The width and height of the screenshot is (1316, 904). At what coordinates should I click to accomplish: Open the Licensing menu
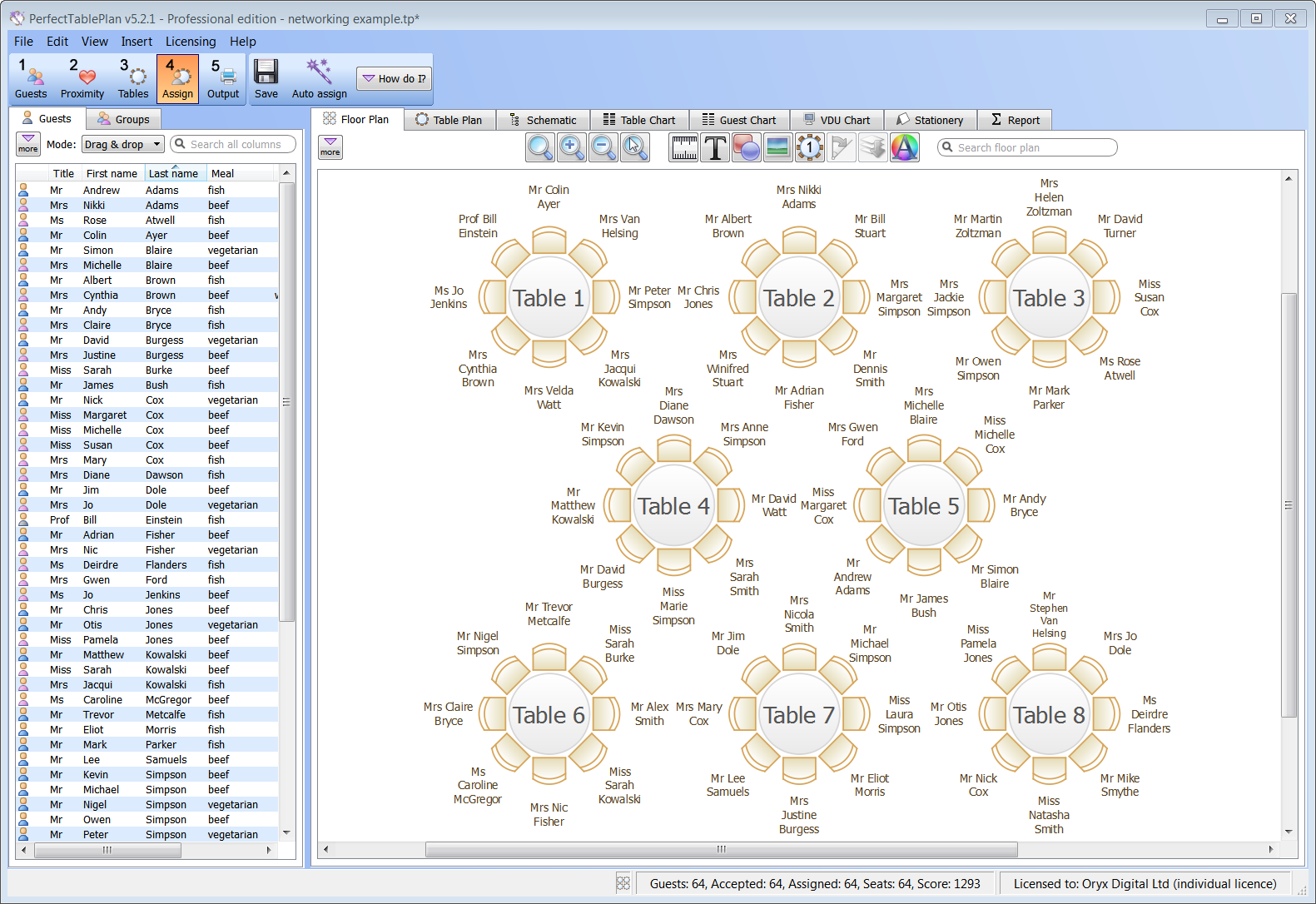(190, 42)
